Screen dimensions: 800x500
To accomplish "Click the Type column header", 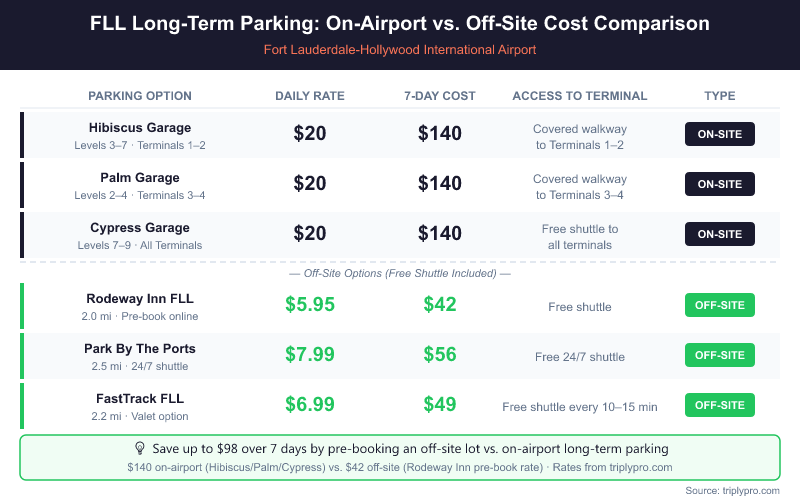I will 719,96.
